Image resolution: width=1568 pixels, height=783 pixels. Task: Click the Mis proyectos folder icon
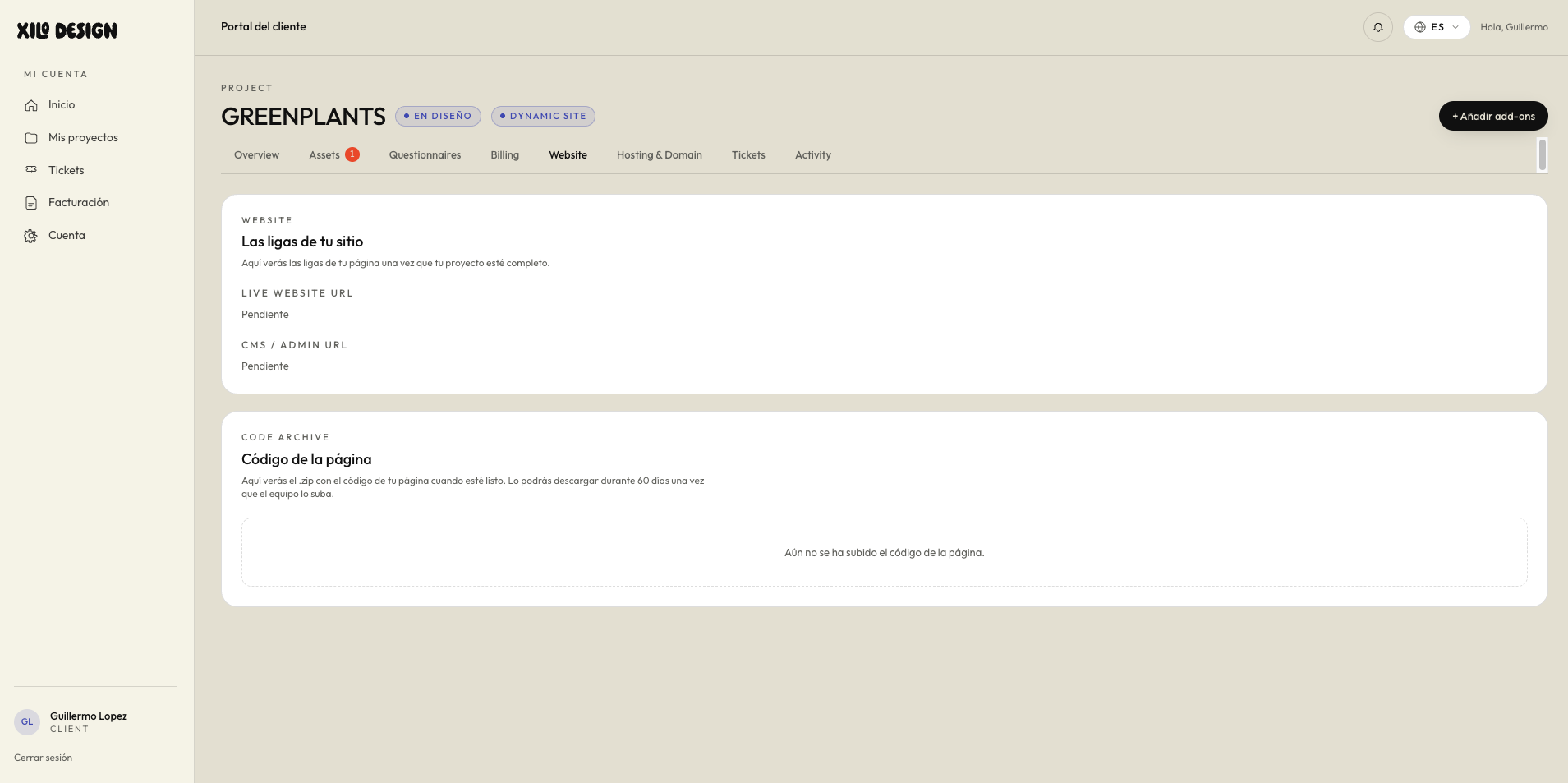31,138
